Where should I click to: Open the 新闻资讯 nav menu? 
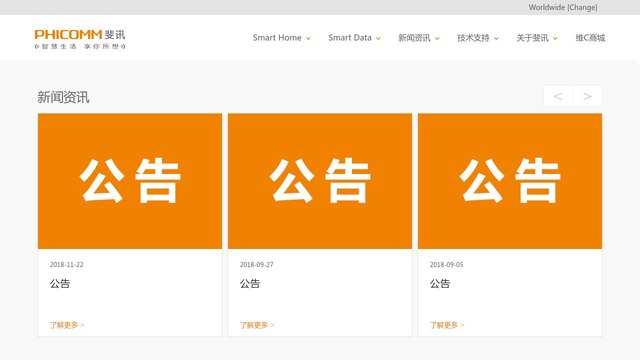414,38
